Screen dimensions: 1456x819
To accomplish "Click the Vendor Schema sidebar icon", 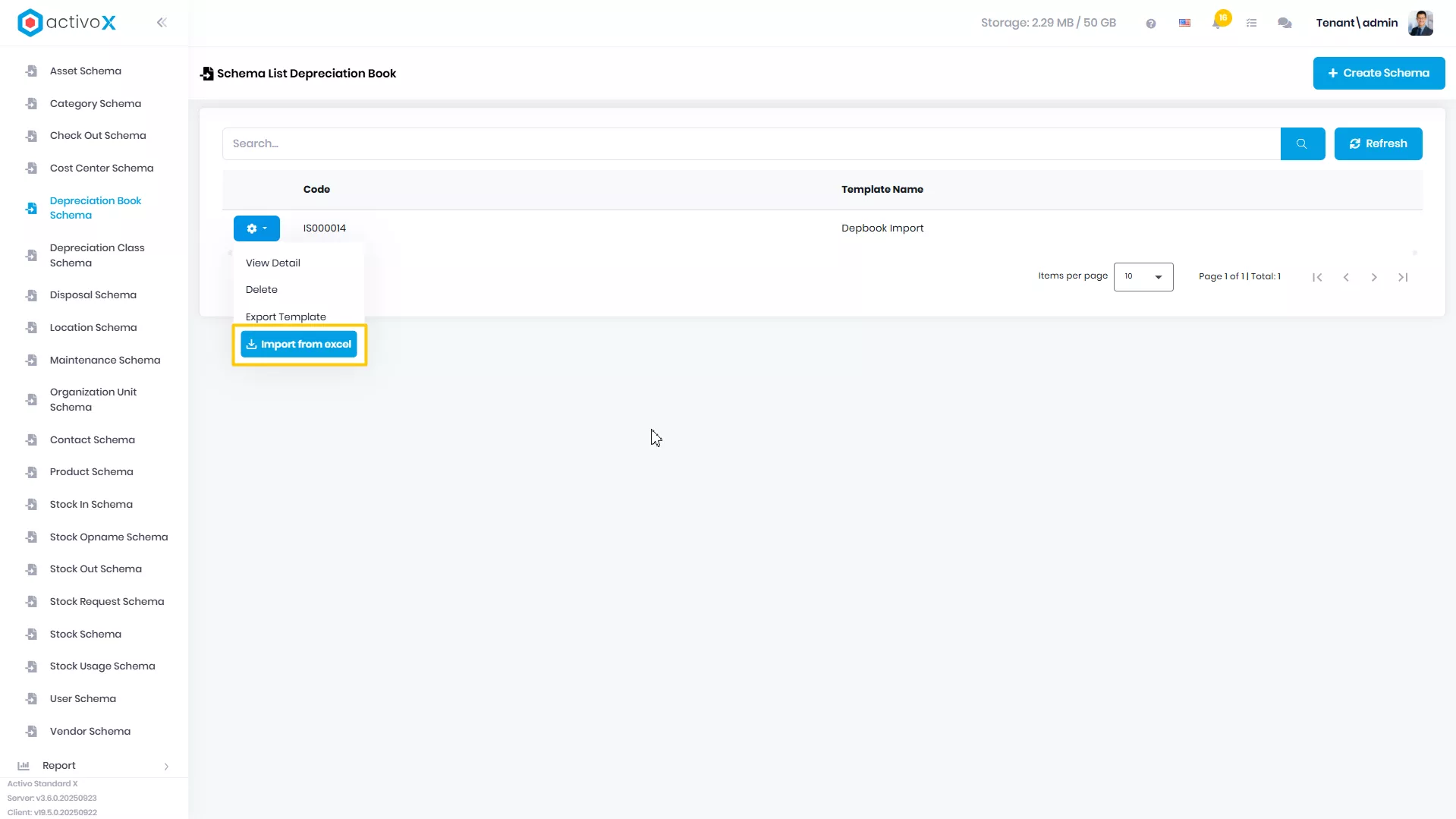I will coord(31,732).
